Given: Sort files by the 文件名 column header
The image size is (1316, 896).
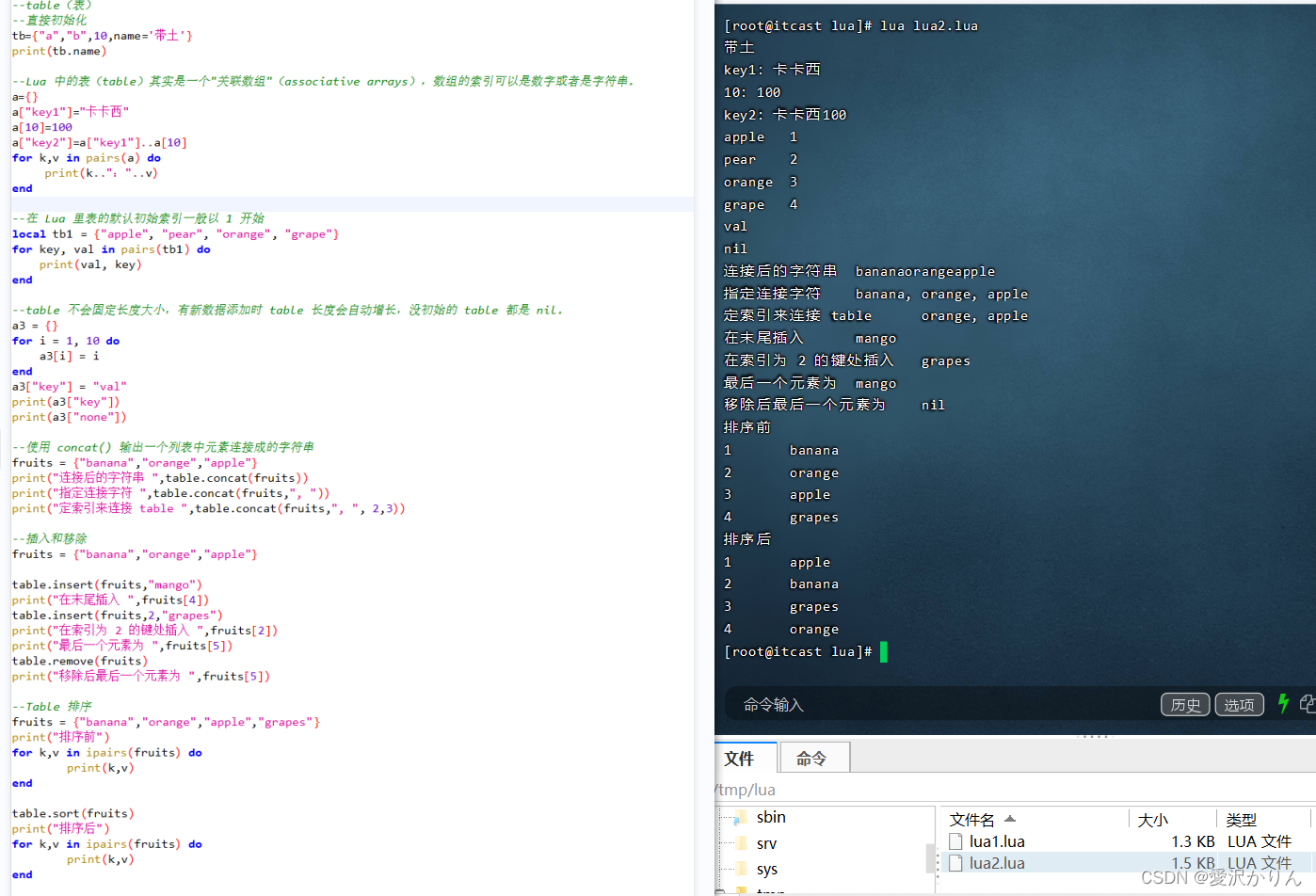Looking at the screenshot, I should click(x=972, y=820).
